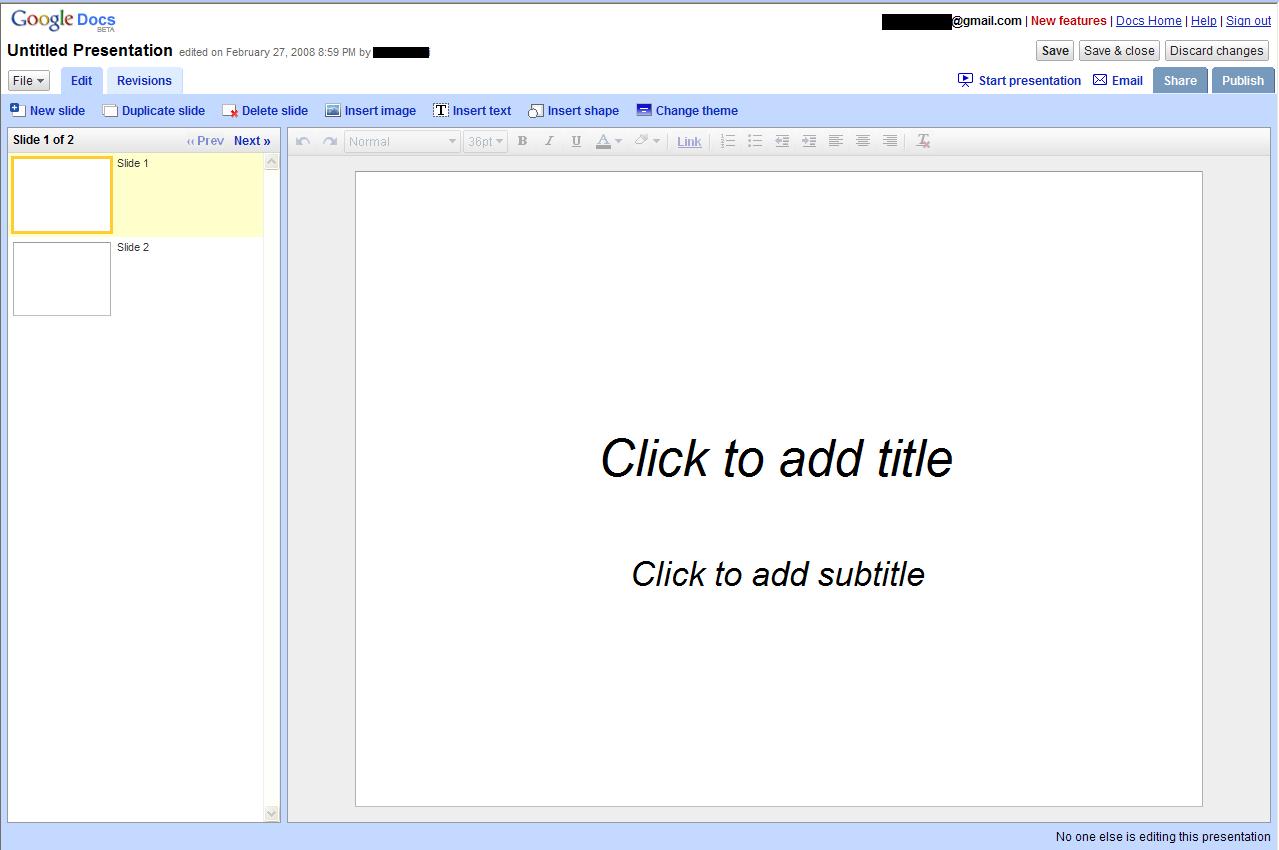Click the Google Docs logo
The width and height of the screenshot is (1279, 850).
coord(63,20)
